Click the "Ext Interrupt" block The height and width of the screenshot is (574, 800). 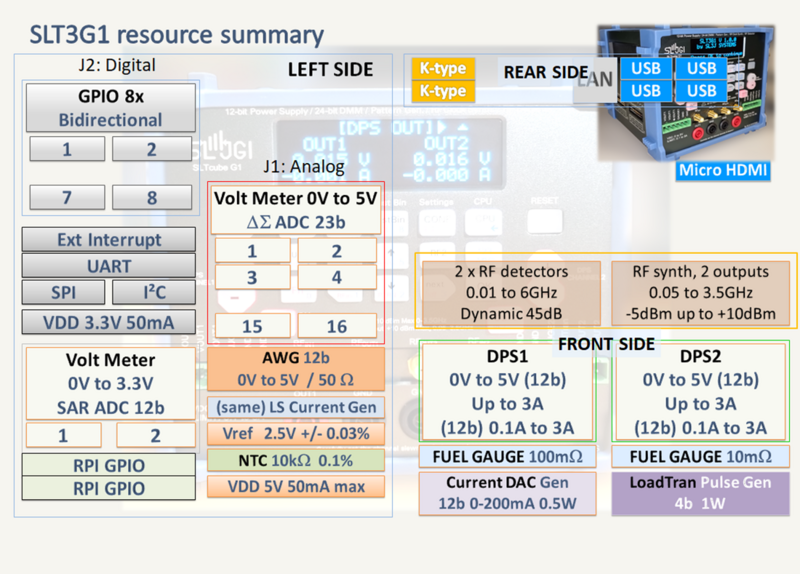(x=109, y=239)
